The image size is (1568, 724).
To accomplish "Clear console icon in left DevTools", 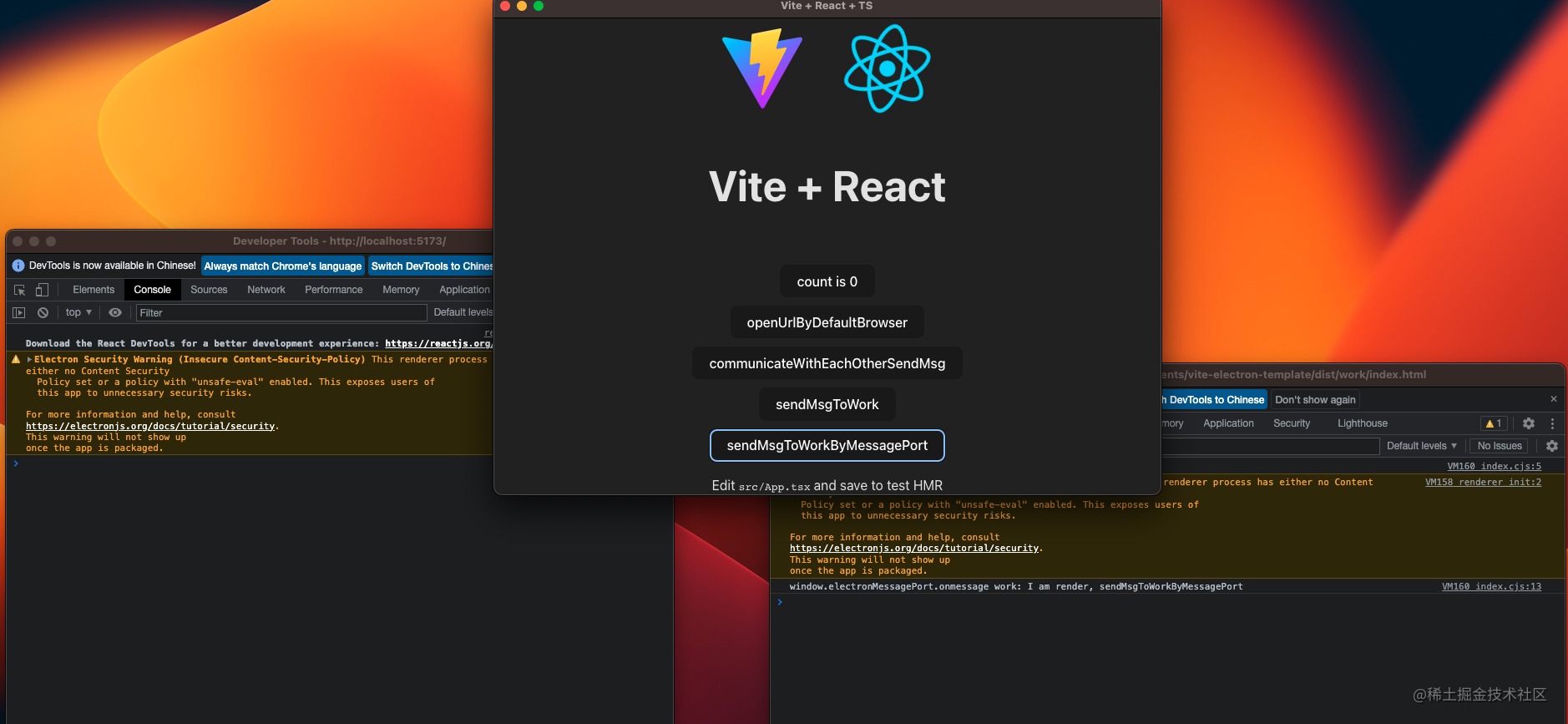I will click(x=43, y=312).
